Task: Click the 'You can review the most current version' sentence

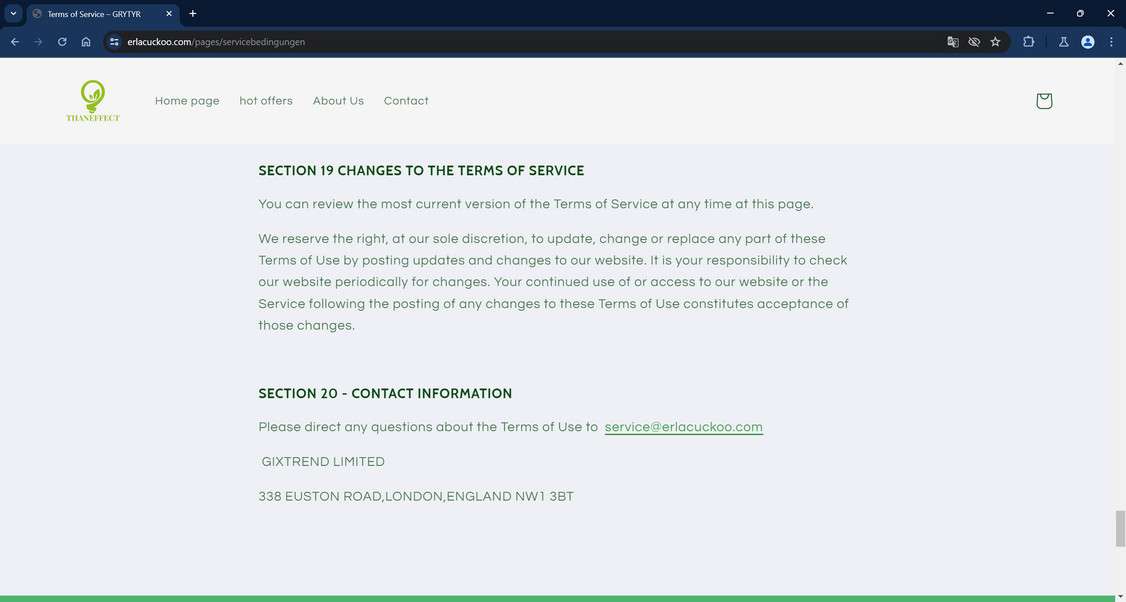Action: point(536,204)
